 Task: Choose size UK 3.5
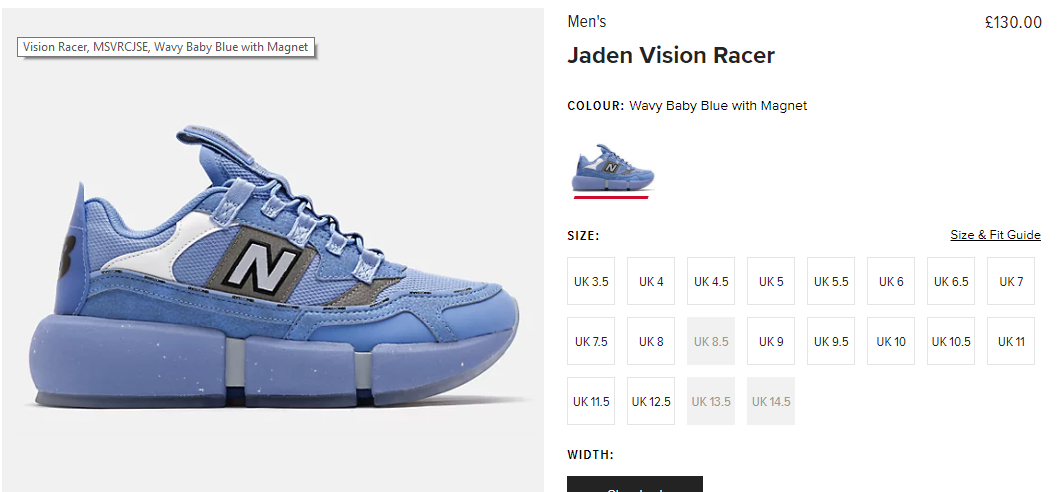(591, 281)
